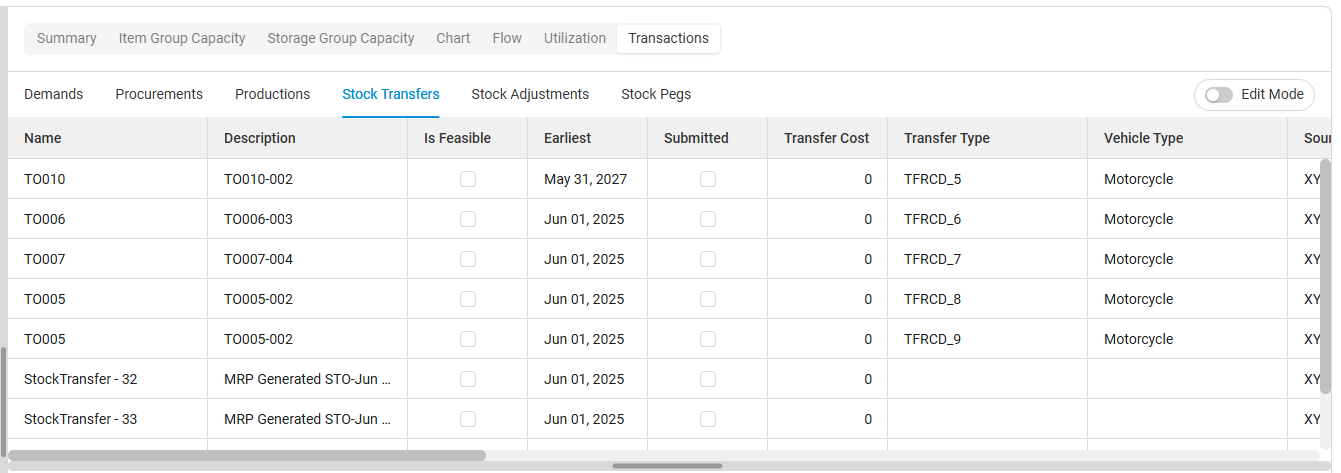Open the Utilization tab
The height and width of the screenshot is (473, 1341).
tap(575, 38)
